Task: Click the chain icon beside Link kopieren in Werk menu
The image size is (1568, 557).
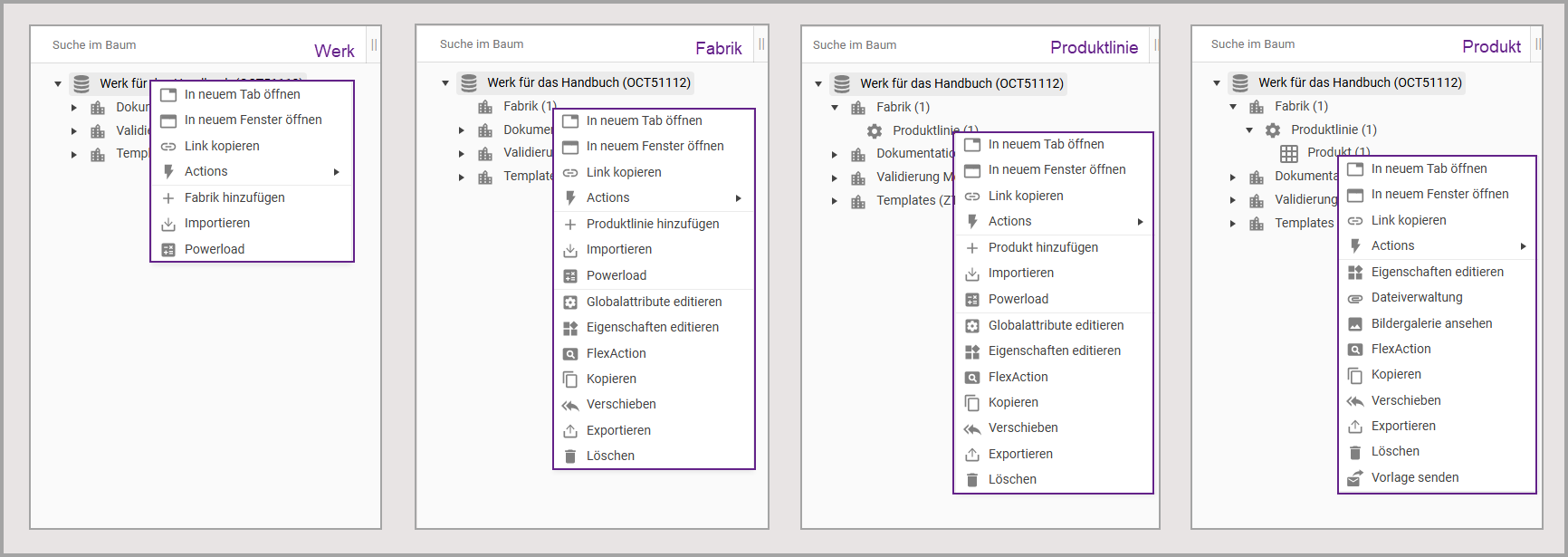Action: click(168, 147)
